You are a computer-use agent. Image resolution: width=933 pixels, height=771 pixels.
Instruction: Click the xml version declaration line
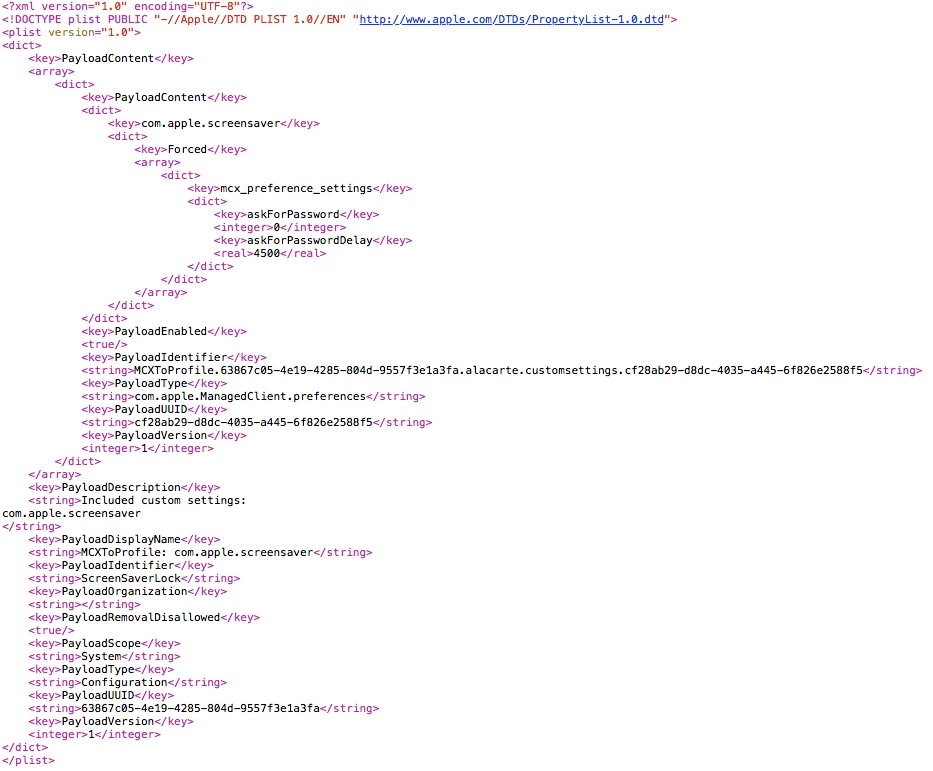[x=128, y=6]
